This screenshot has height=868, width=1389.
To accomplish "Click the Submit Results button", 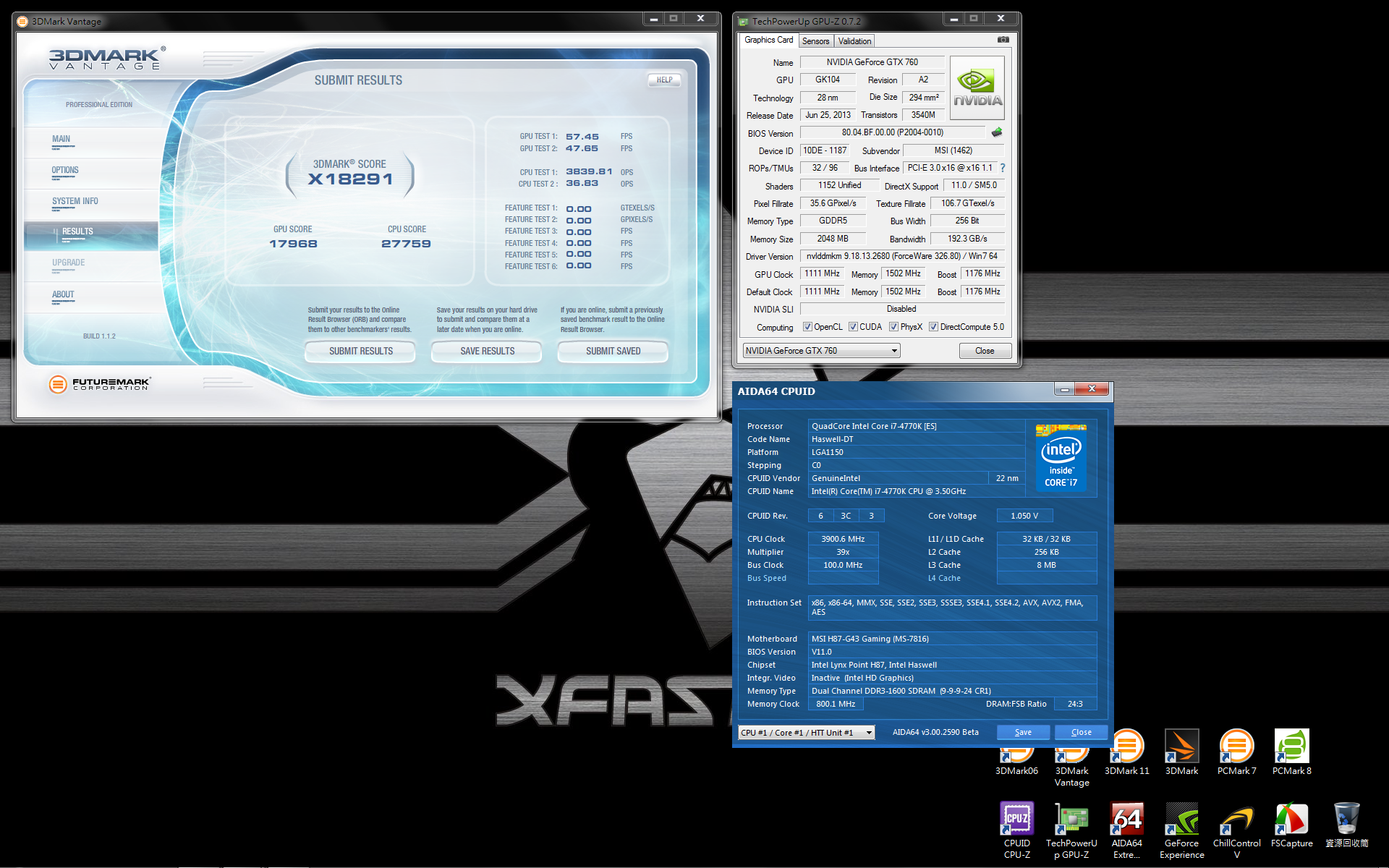I will point(360,351).
